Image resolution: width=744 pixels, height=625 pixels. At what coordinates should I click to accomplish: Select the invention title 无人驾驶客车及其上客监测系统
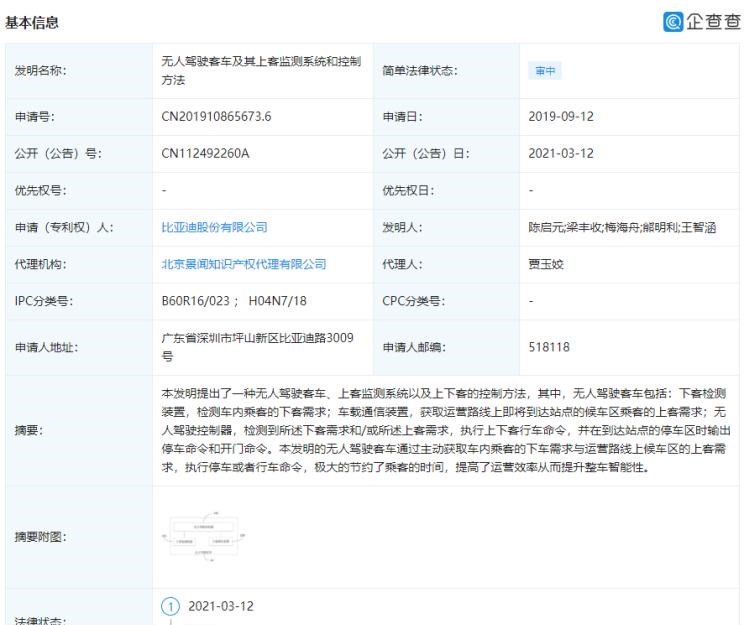261,71
